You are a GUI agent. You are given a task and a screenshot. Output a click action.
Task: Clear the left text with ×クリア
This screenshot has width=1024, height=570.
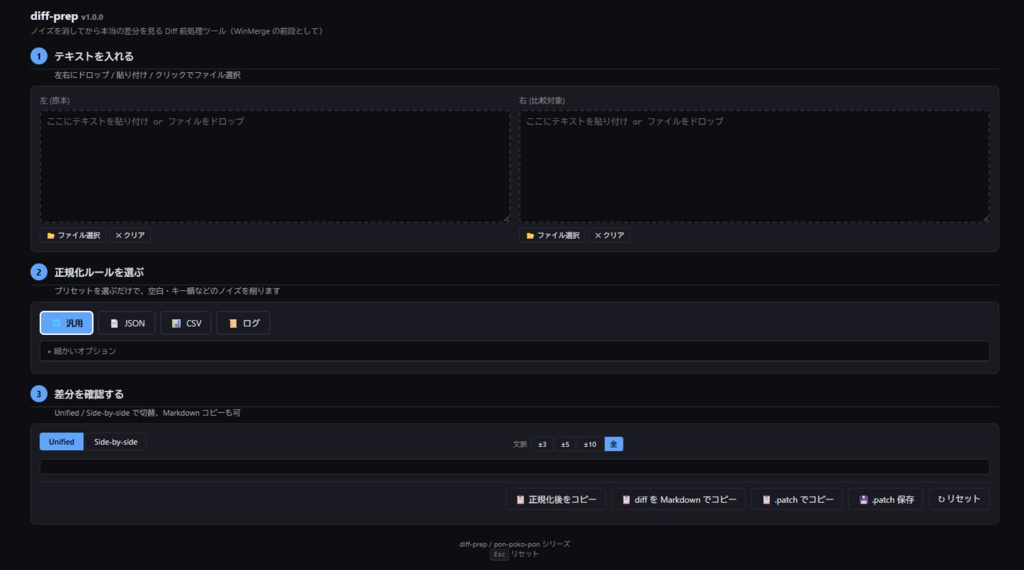[130, 235]
